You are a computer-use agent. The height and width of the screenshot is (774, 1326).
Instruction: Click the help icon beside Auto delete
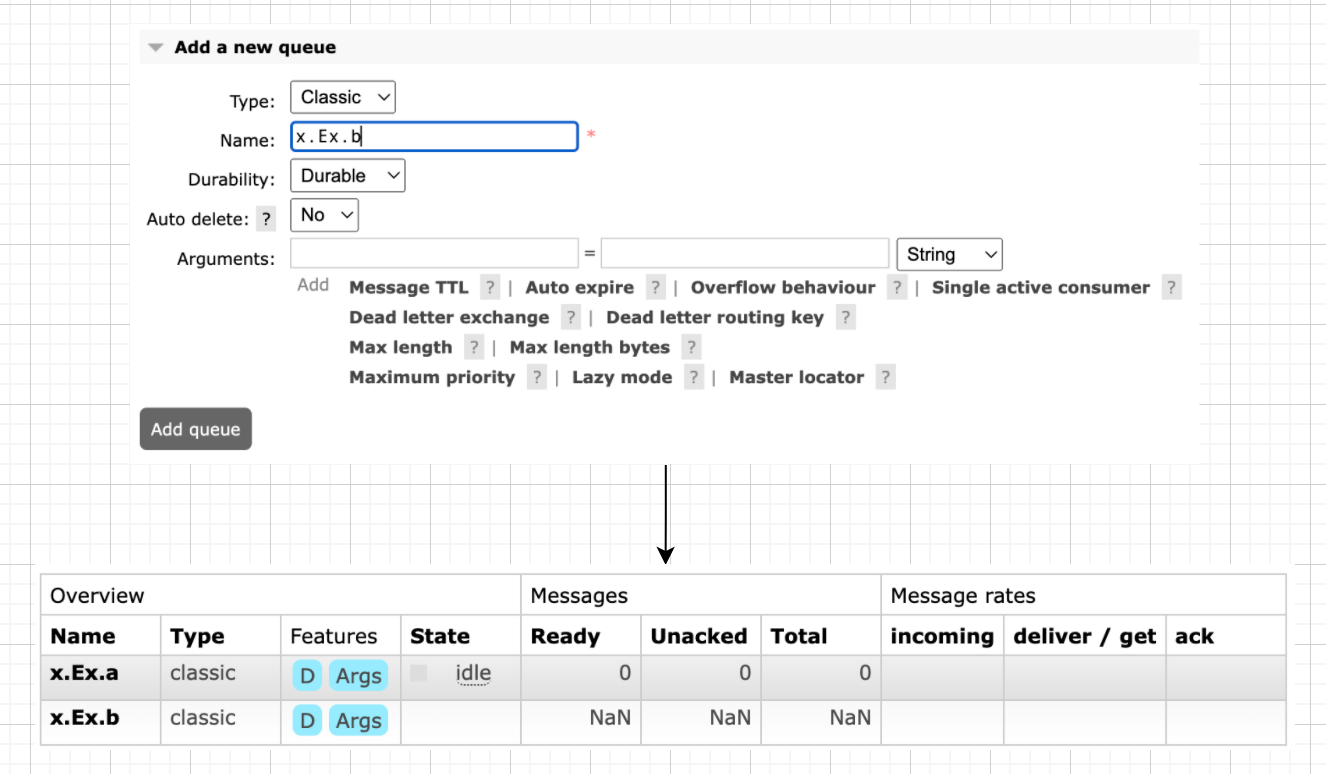(x=265, y=219)
